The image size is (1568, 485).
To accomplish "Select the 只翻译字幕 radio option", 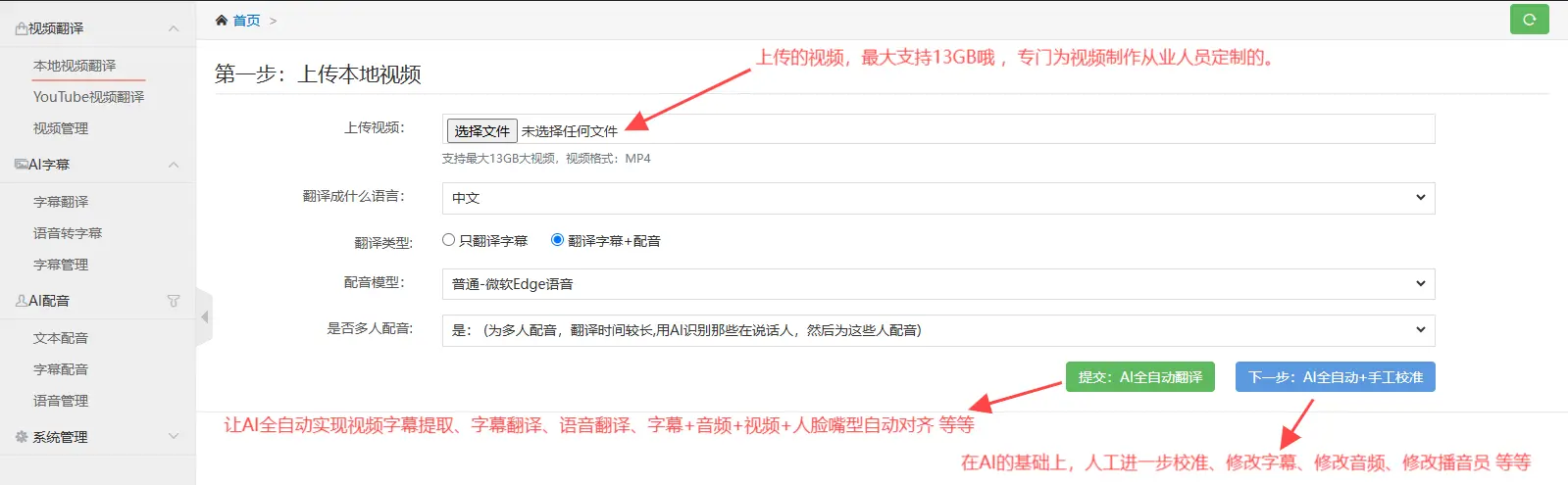I will tap(449, 240).
